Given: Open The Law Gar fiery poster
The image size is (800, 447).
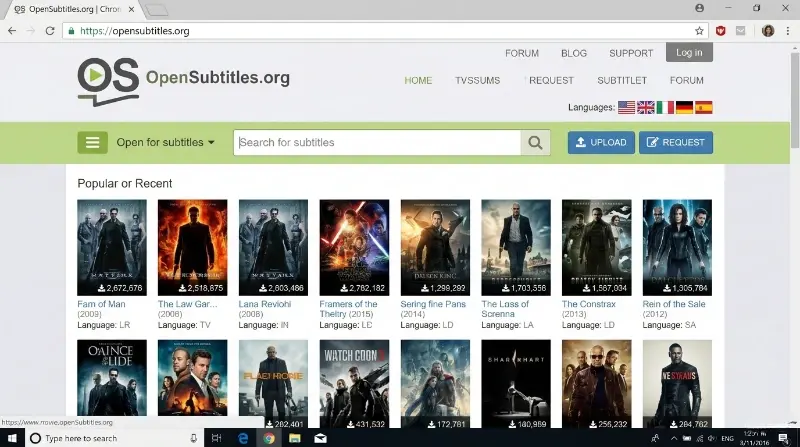Looking at the screenshot, I should pyautogui.click(x=192, y=247).
